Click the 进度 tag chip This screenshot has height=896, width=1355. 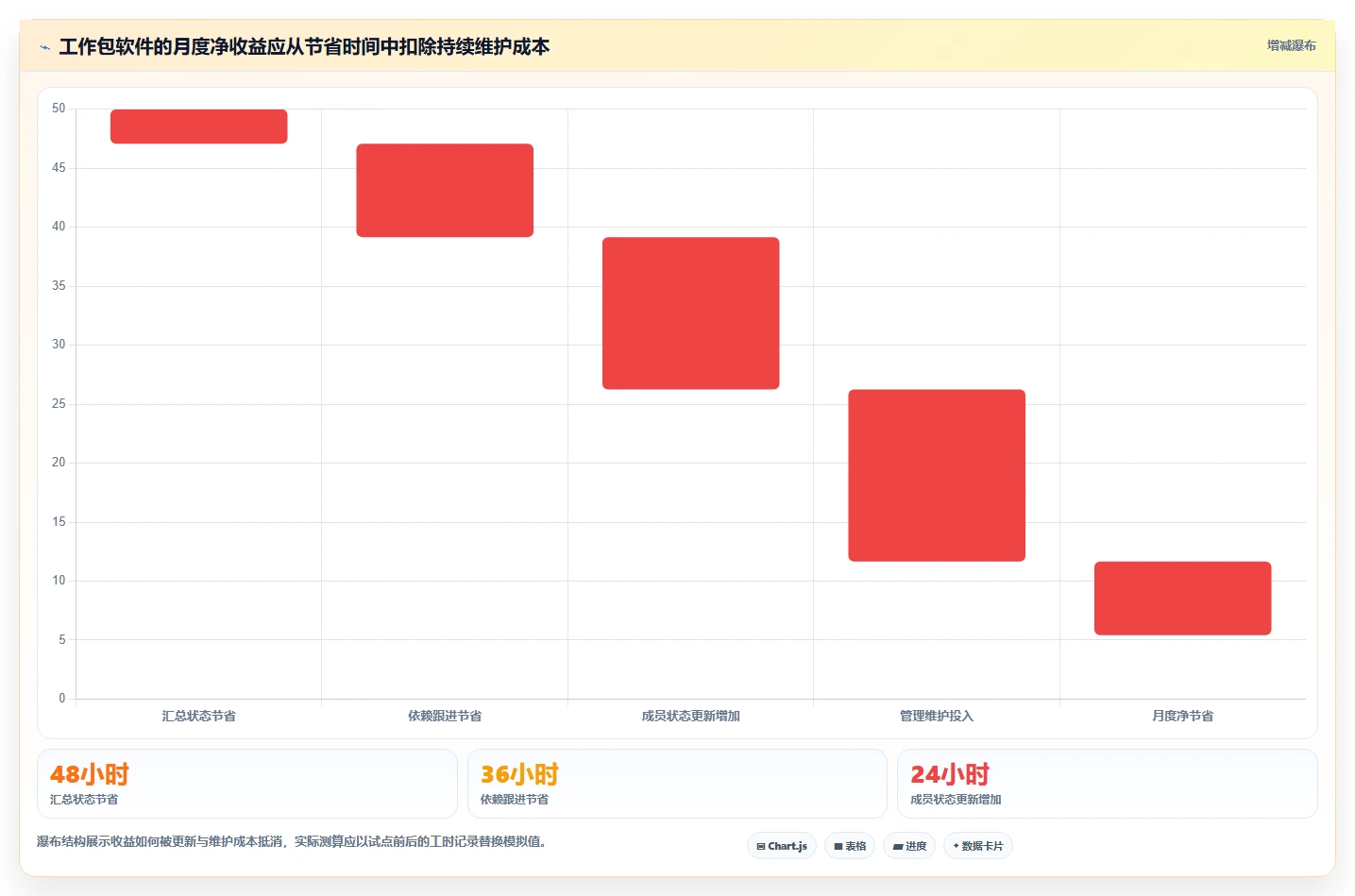coord(909,846)
